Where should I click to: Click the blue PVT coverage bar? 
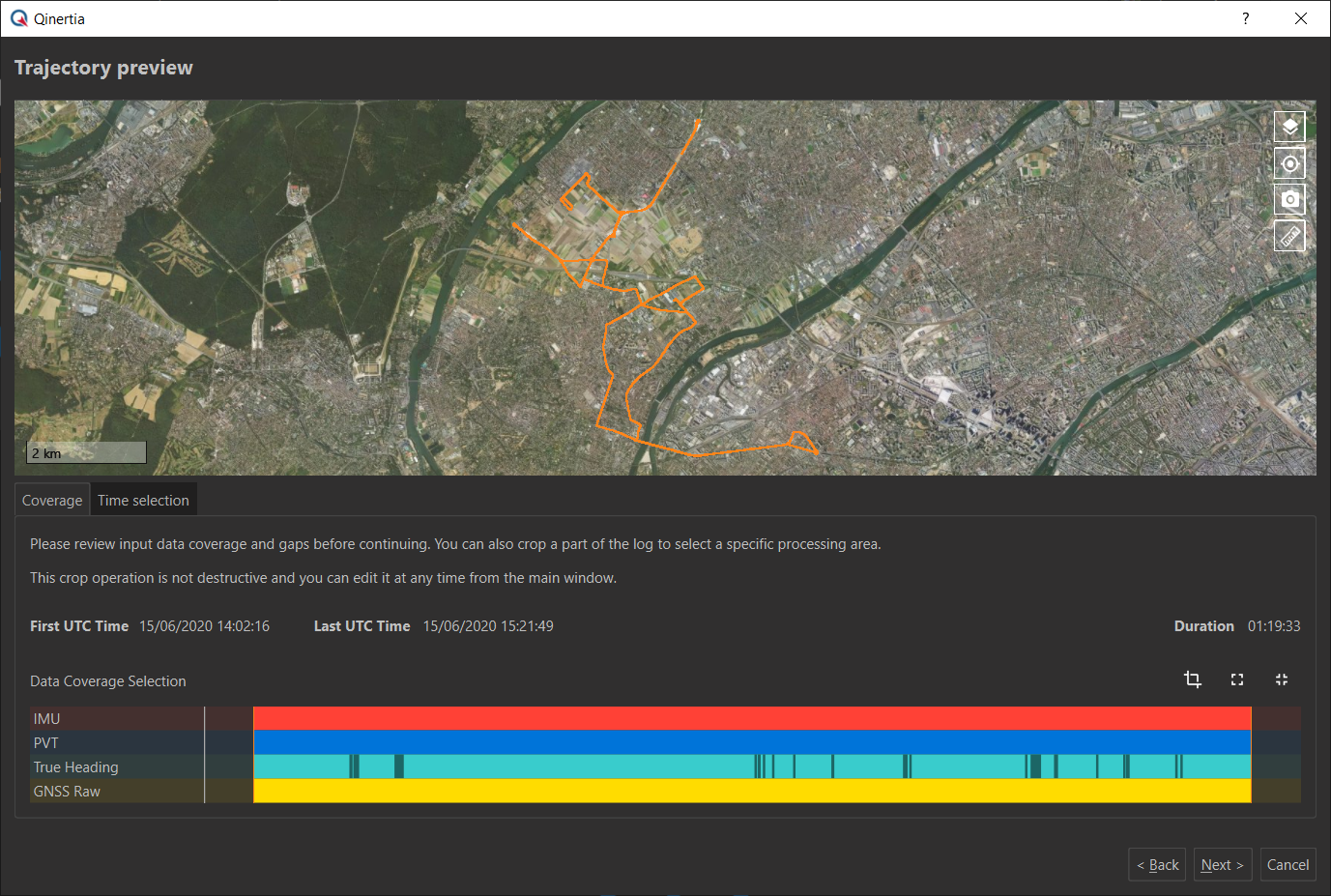(751, 742)
